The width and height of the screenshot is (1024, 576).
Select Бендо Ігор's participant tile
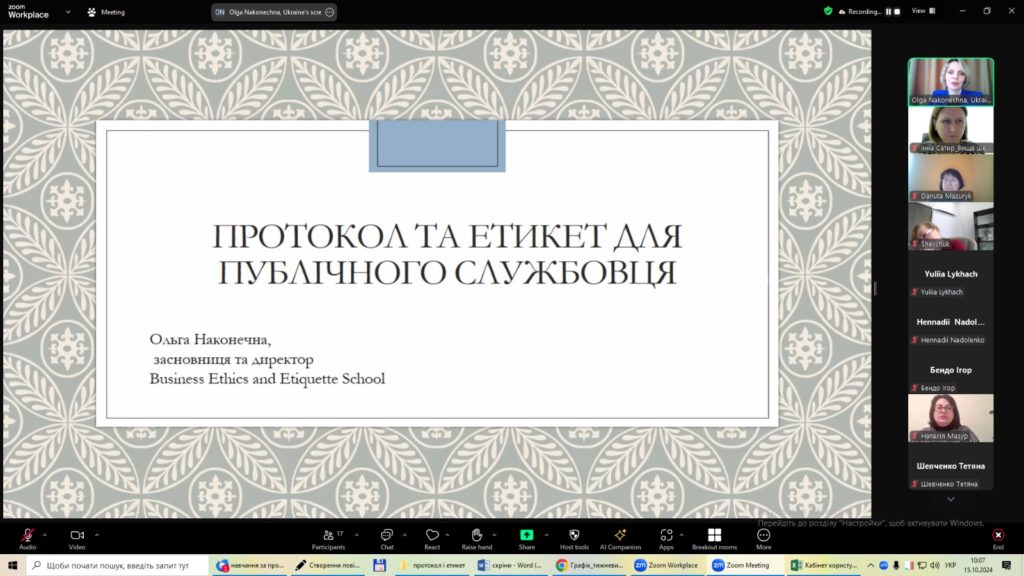951,370
